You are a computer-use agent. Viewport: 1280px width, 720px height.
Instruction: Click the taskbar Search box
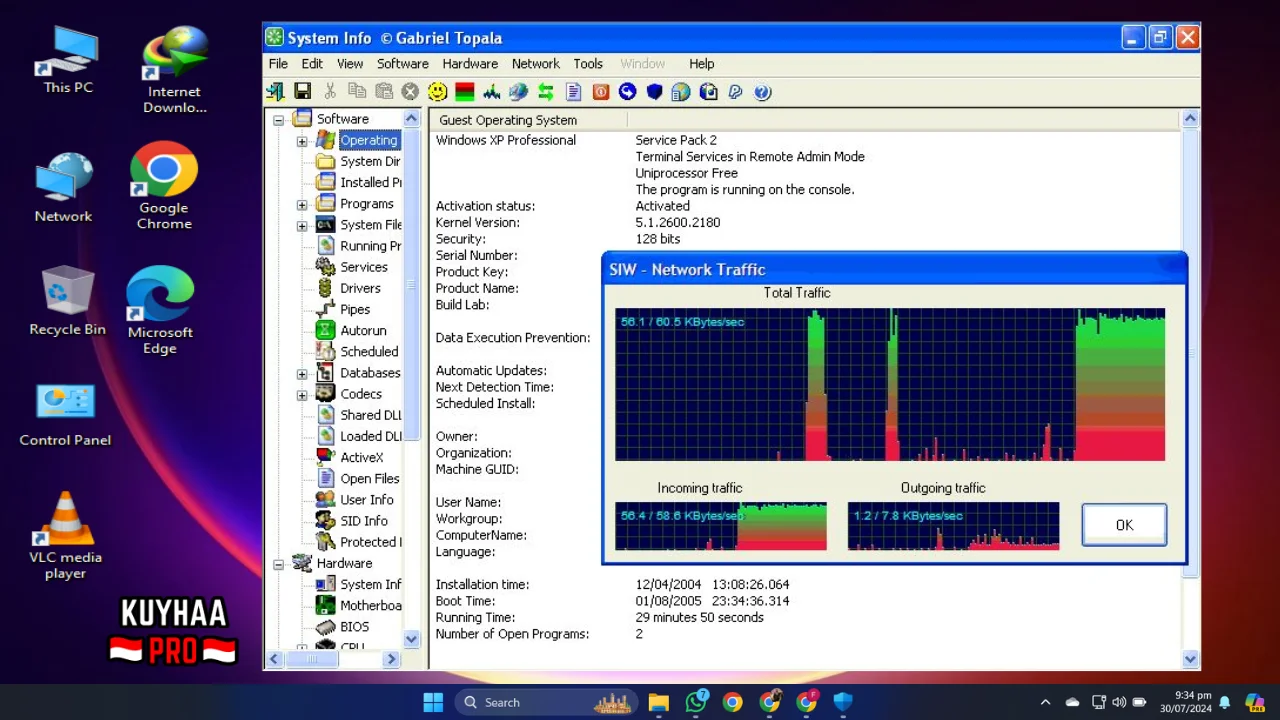point(548,702)
